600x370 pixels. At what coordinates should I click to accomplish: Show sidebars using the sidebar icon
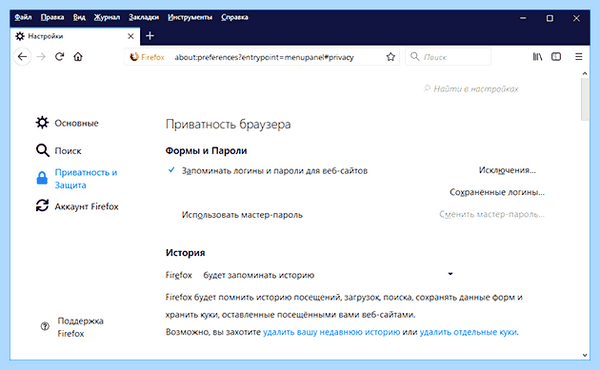click(x=556, y=57)
